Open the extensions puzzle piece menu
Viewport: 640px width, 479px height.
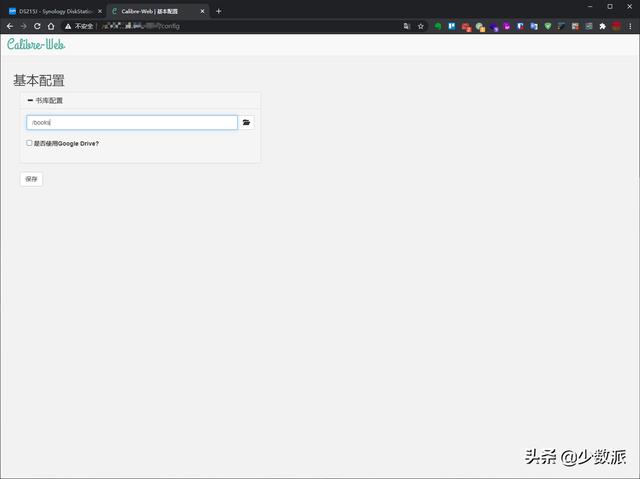602,26
